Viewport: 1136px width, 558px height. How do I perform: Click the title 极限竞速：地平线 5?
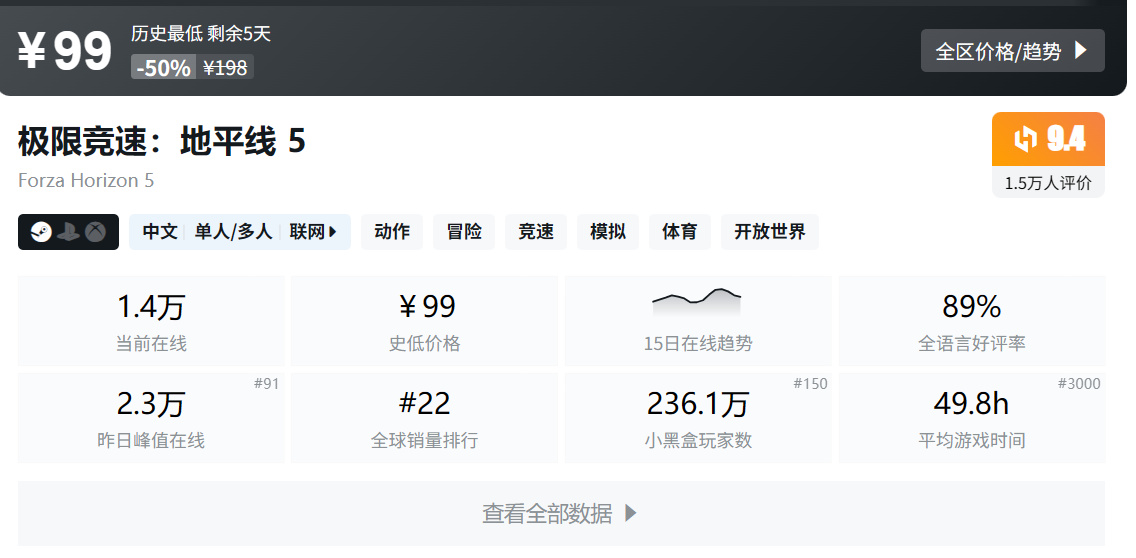coord(162,141)
